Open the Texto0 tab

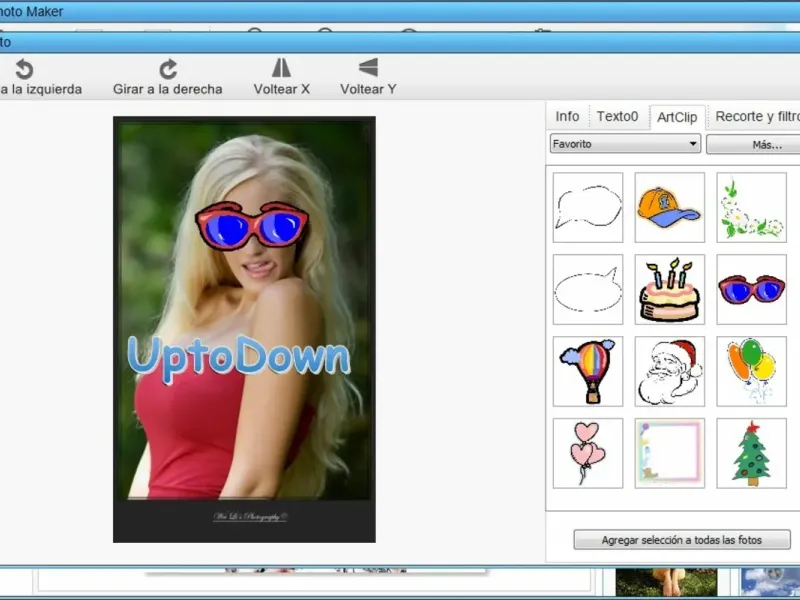(617, 116)
